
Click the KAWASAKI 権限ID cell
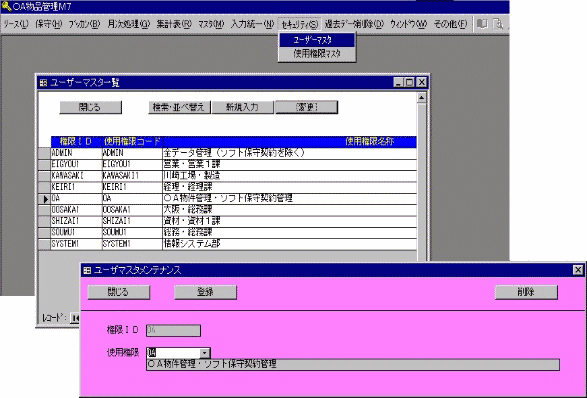(76, 176)
